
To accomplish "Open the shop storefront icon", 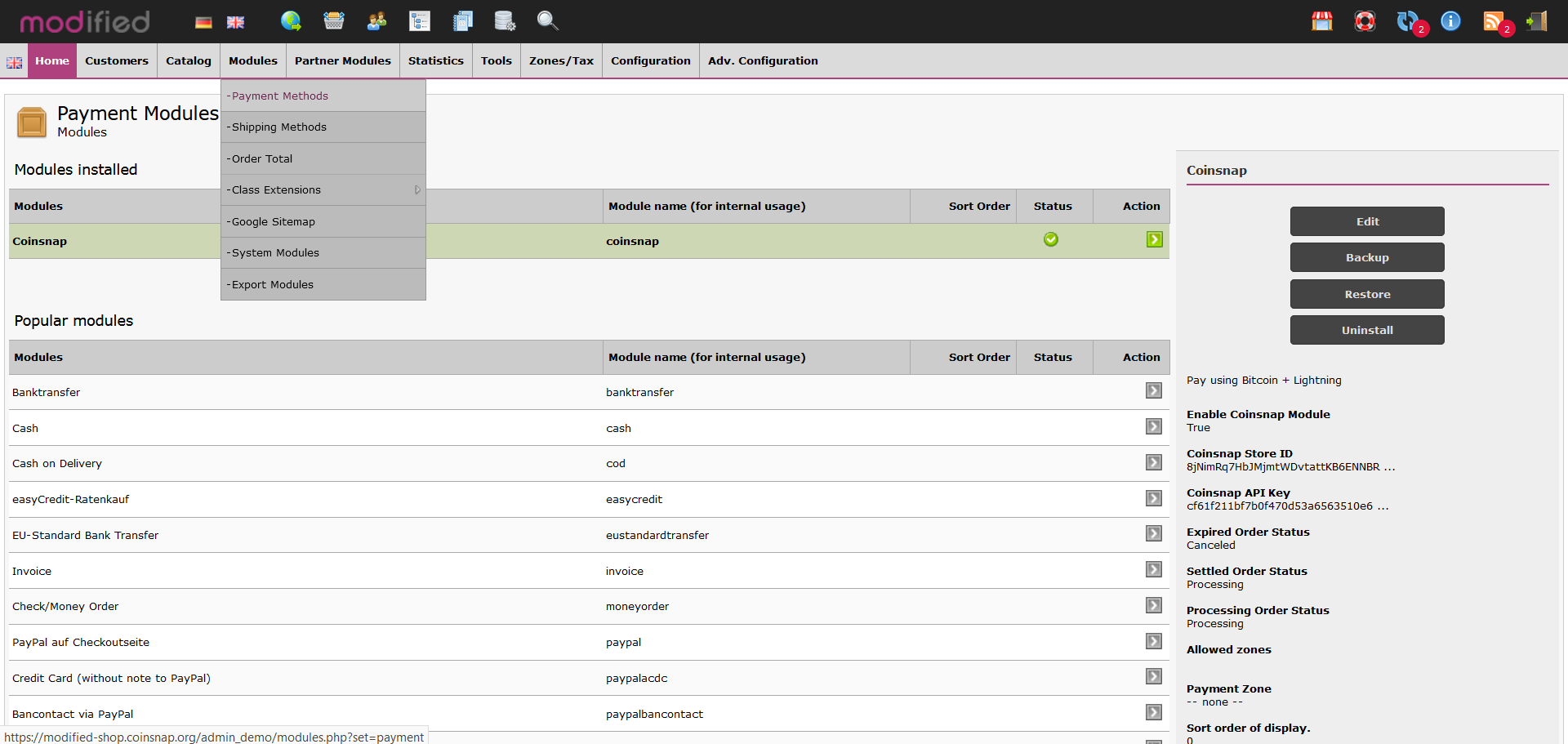I will (x=1322, y=20).
